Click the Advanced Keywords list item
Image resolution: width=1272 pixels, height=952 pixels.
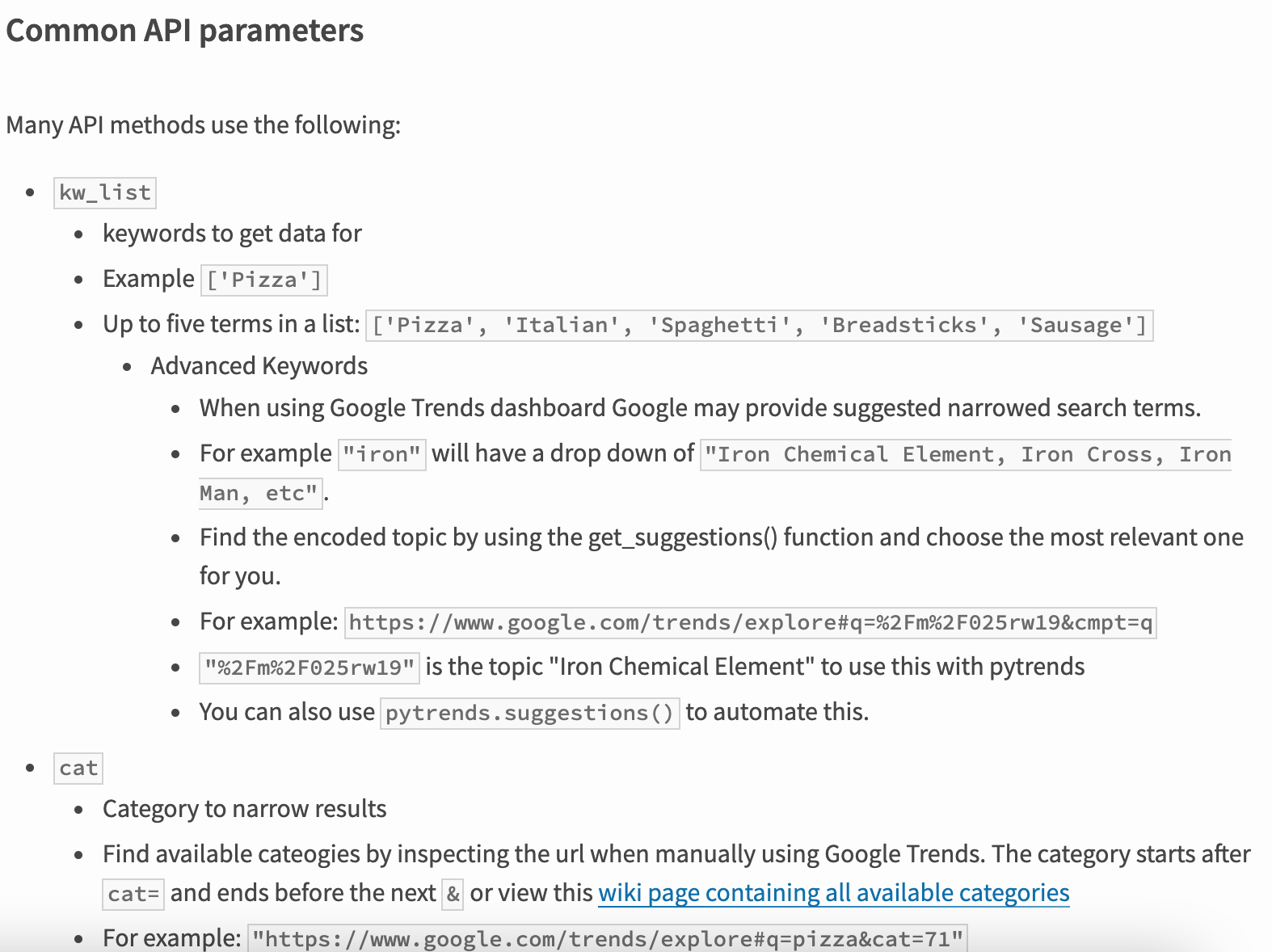[x=259, y=366]
